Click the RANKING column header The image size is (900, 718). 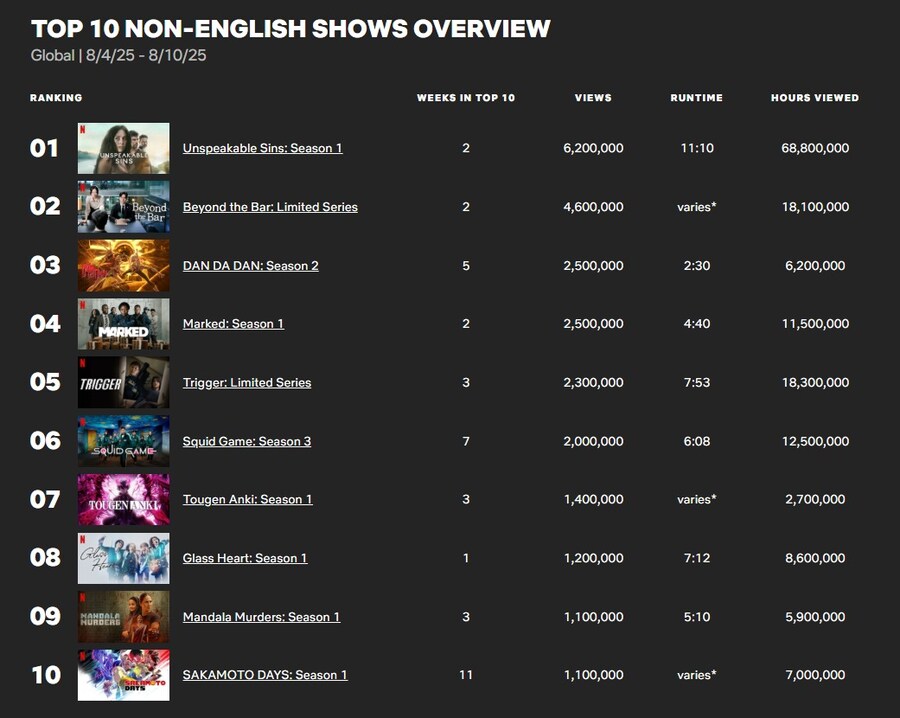pyautogui.click(x=56, y=98)
